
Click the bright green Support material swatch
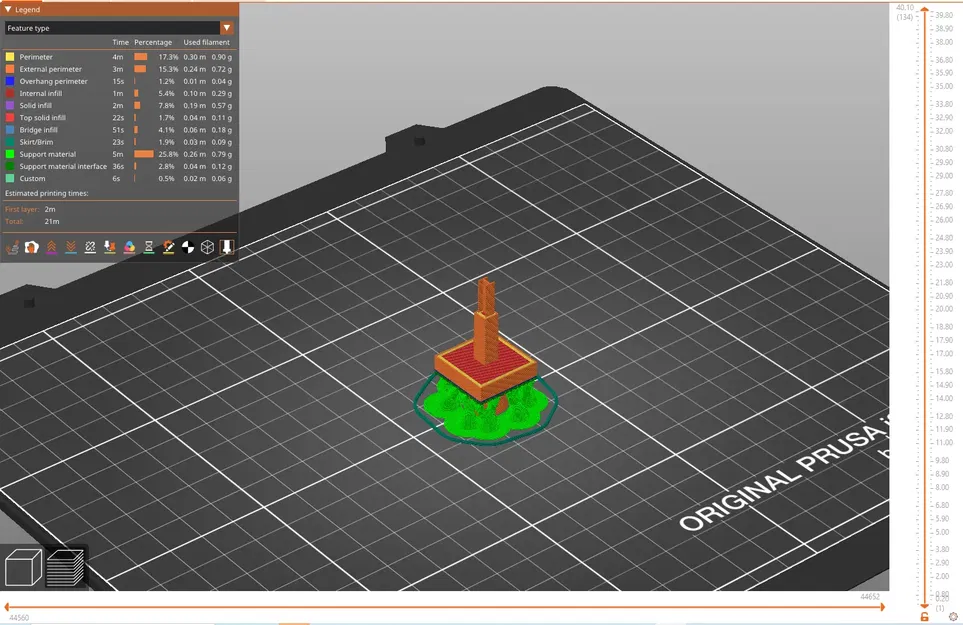coord(10,154)
